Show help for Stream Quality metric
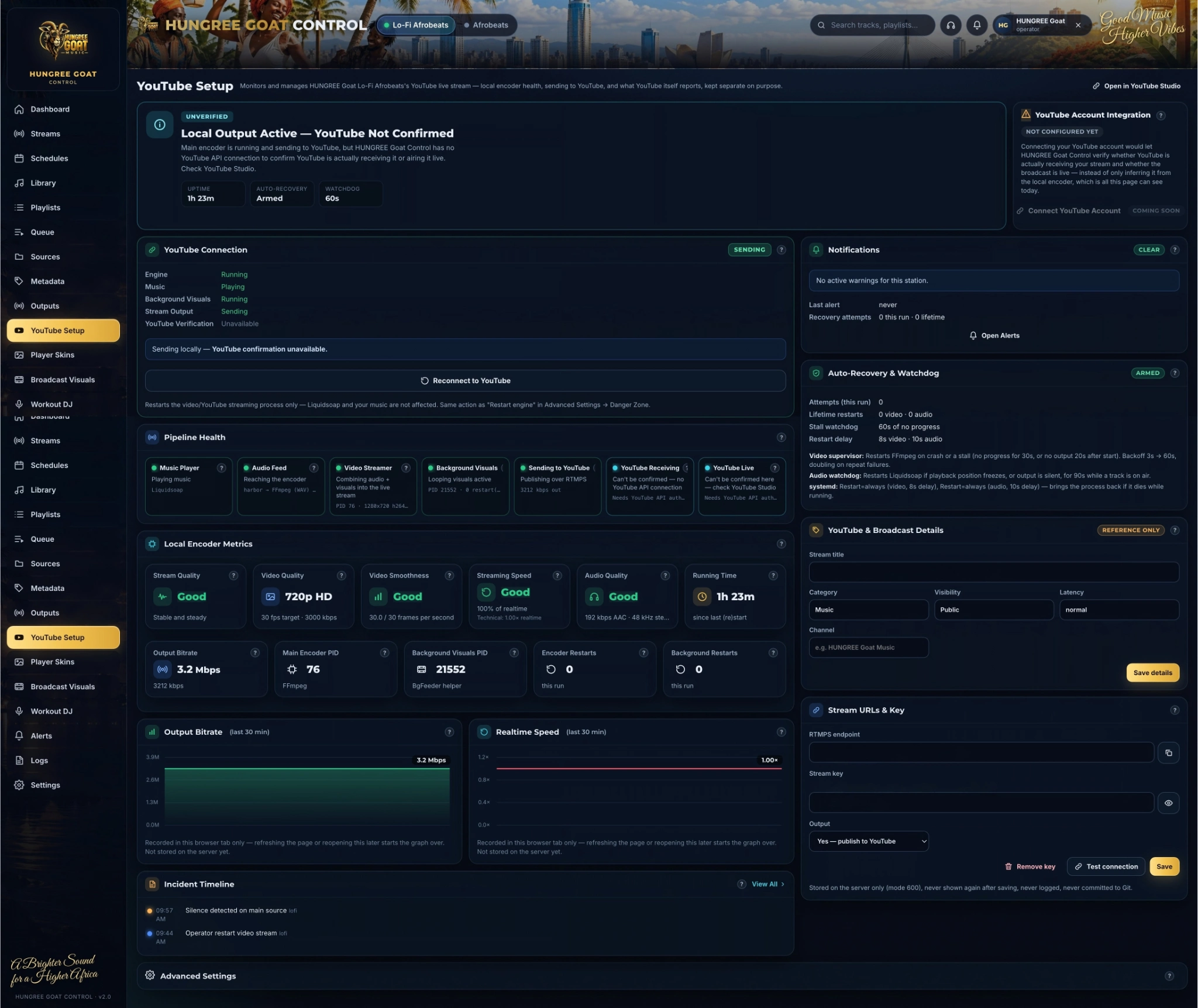The width and height of the screenshot is (1198, 1008). [233, 576]
